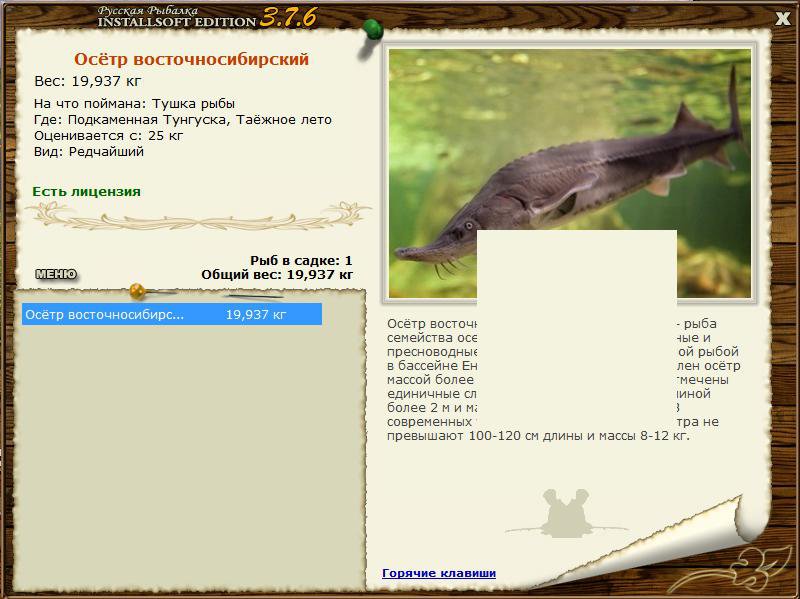Viewport: 800px width, 599px height.
Task: Click the Есть лицензия status text
Action: coord(86,192)
